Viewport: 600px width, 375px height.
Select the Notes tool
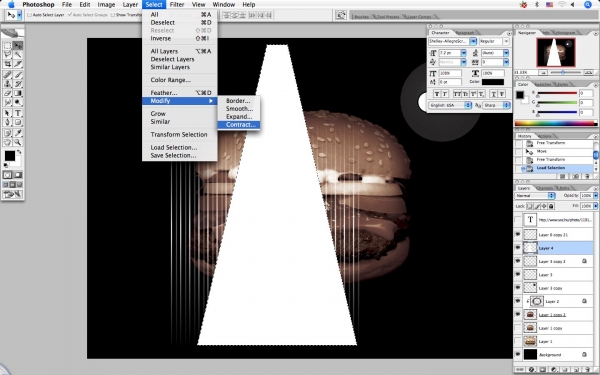7,133
